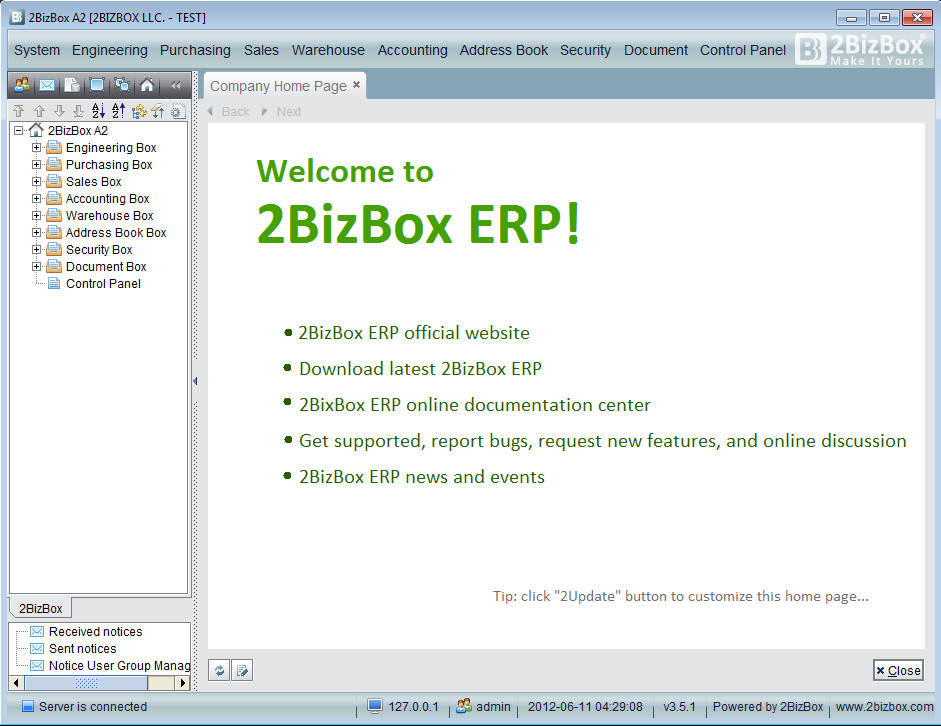
Task: Click Received notices envelope icon
Action: [37, 631]
